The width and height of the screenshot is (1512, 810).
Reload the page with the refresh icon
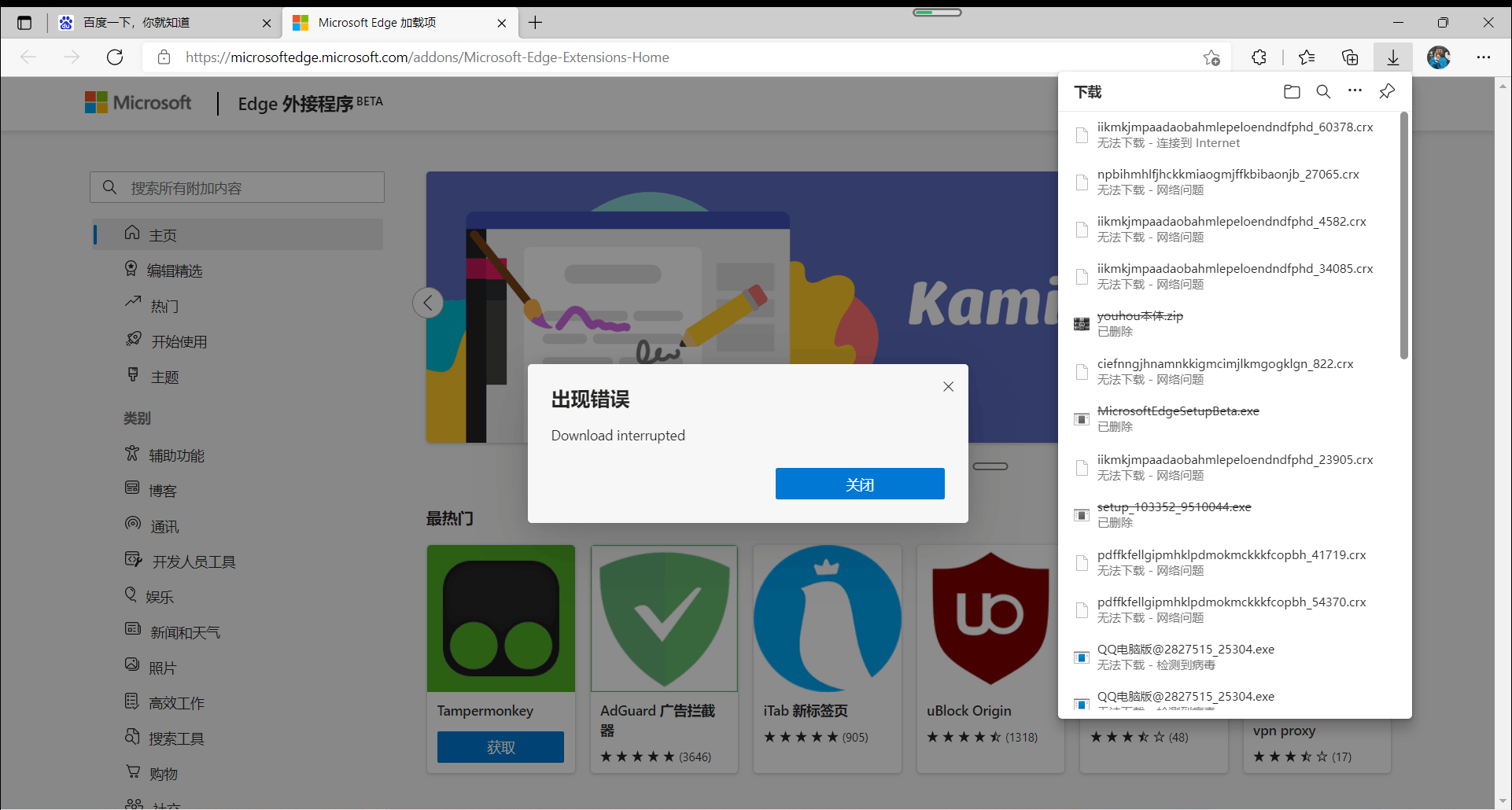coord(115,57)
